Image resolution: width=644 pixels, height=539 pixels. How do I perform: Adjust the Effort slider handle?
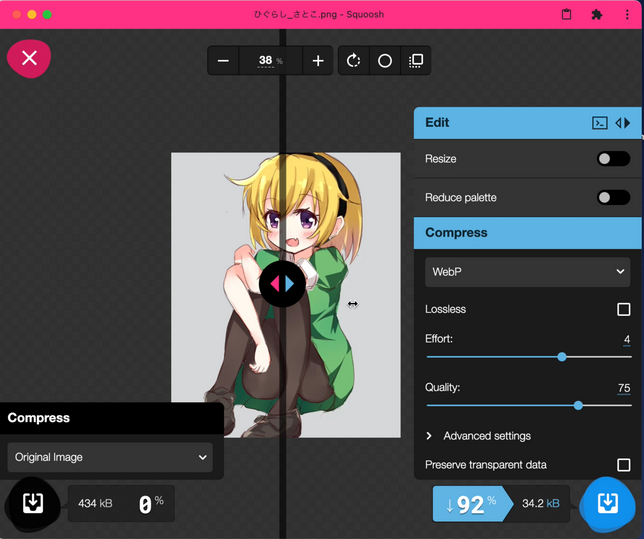[x=562, y=357]
